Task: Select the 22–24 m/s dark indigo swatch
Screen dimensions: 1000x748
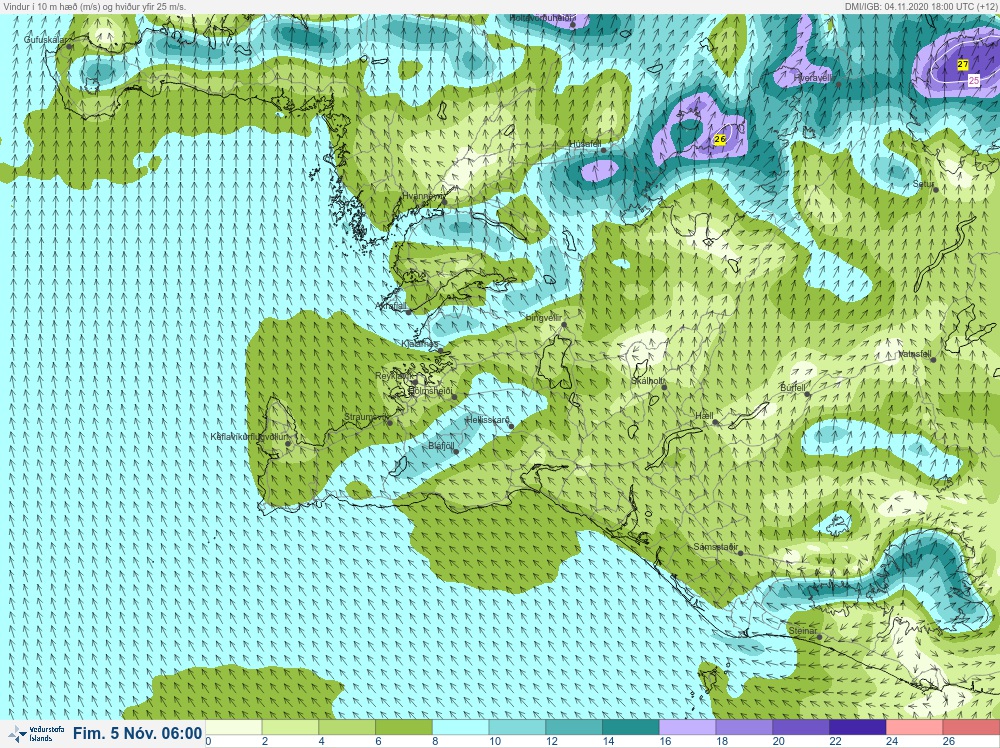Action: (x=858, y=728)
